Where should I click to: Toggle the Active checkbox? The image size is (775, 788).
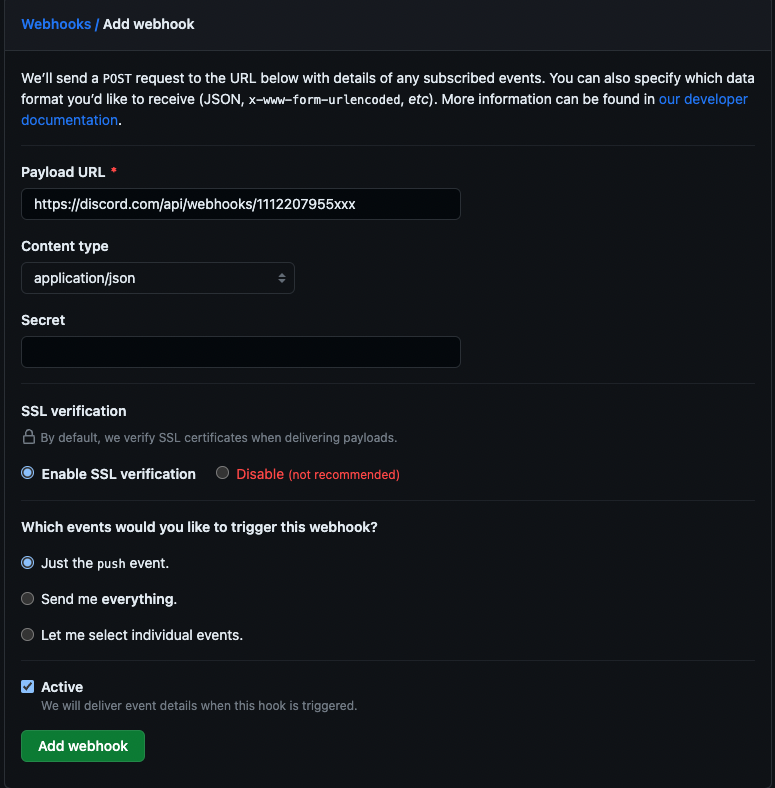pos(28,687)
